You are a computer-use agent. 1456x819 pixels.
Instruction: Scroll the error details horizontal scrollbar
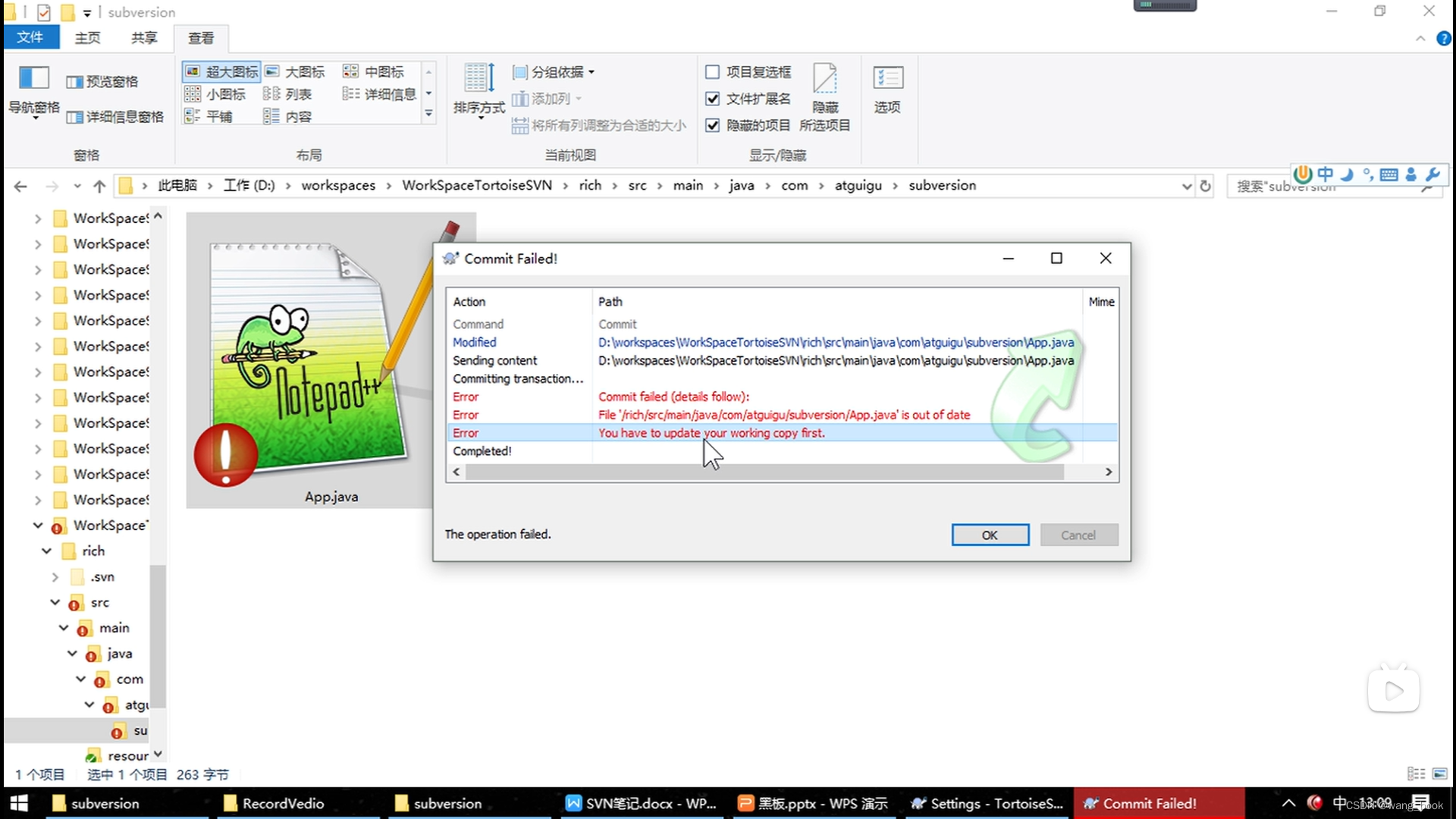click(x=783, y=471)
